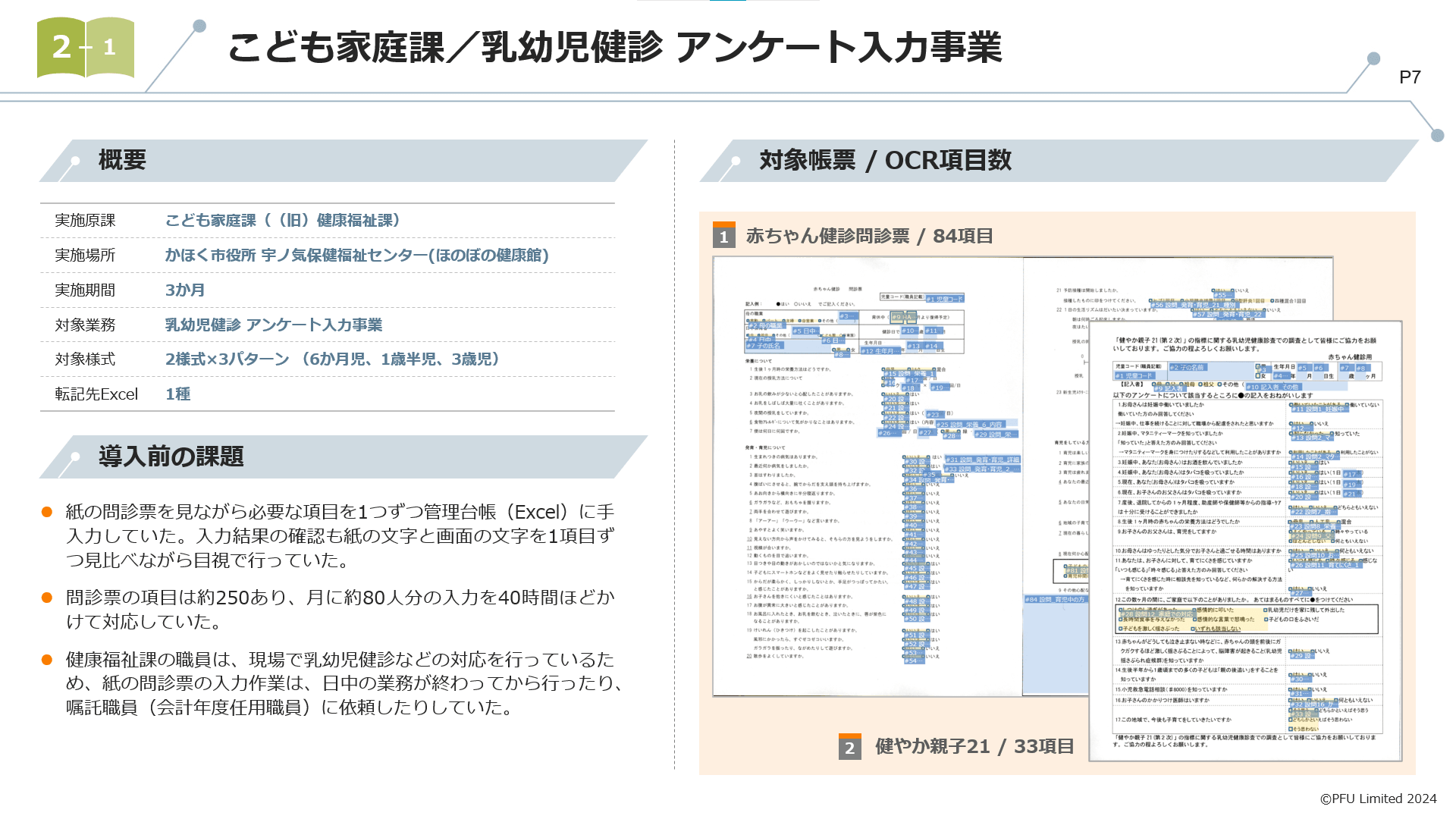Select the 概要 section header

(343, 160)
